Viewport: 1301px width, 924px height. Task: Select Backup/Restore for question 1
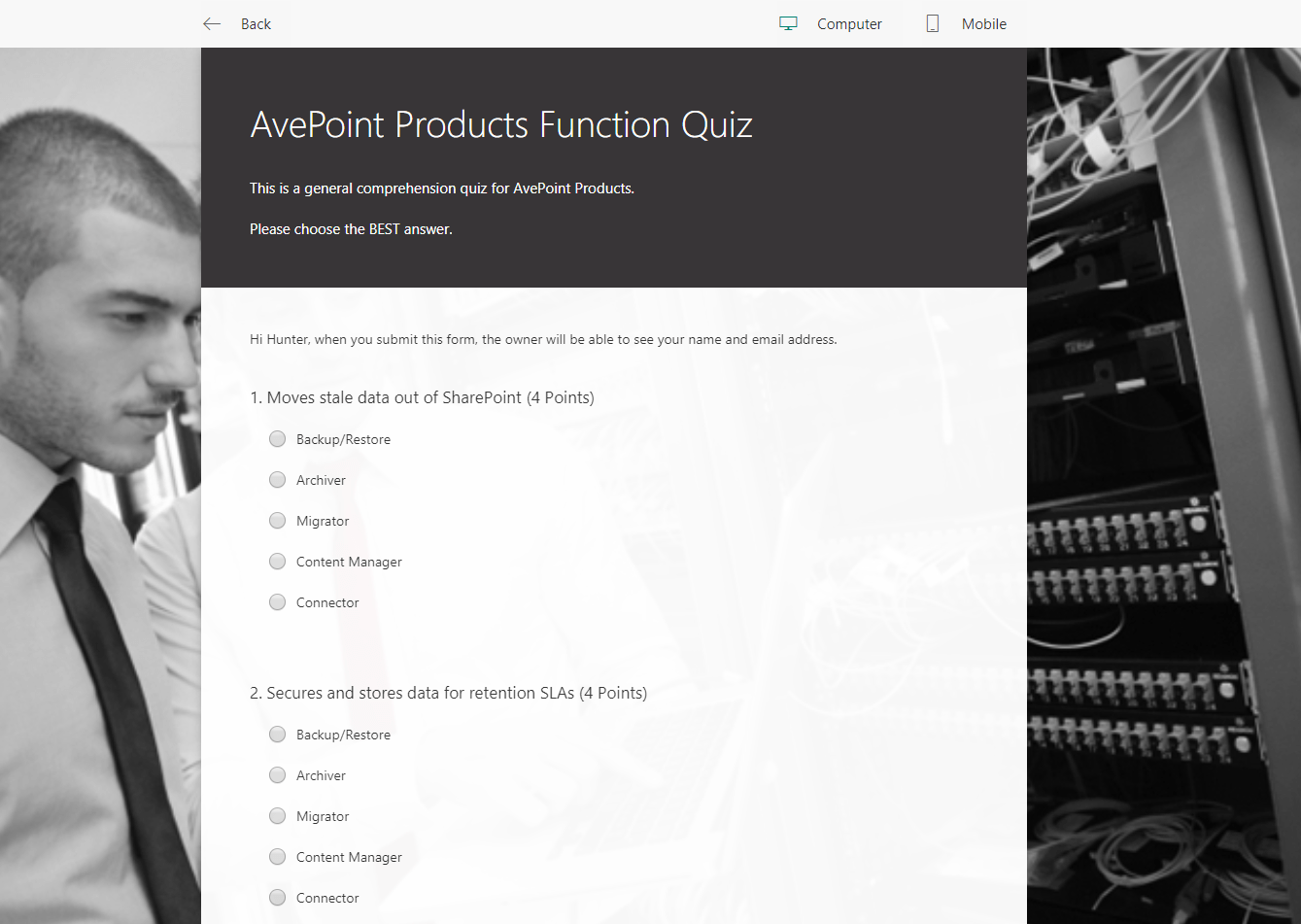277,438
